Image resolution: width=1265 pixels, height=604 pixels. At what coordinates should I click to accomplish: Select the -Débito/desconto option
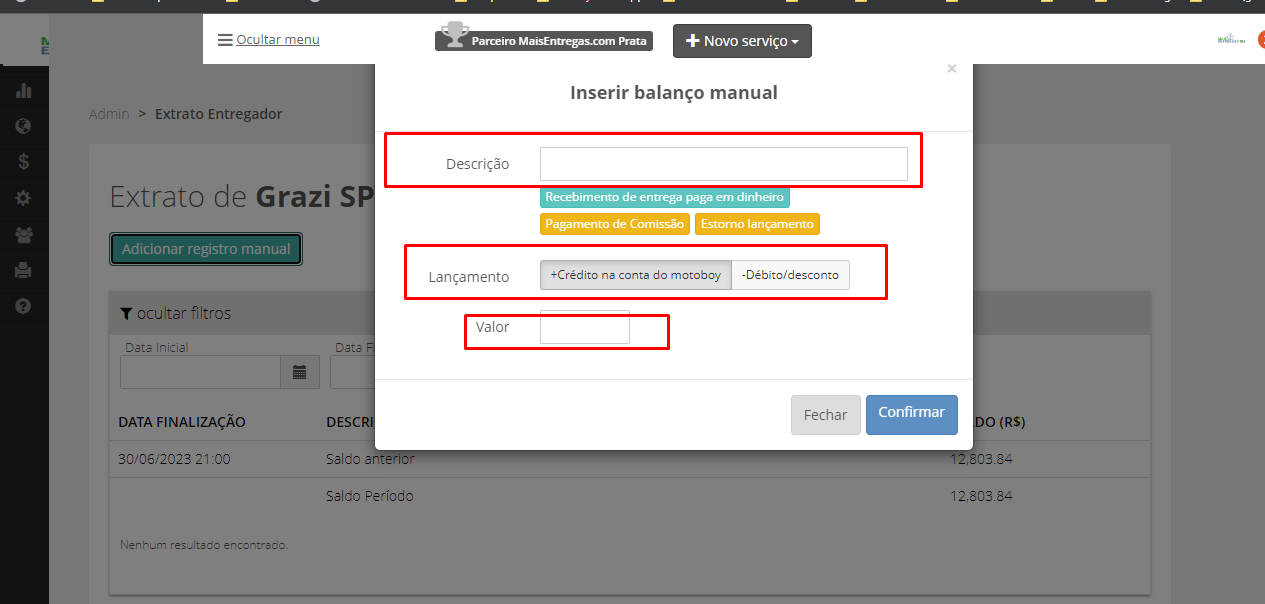click(790, 275)
